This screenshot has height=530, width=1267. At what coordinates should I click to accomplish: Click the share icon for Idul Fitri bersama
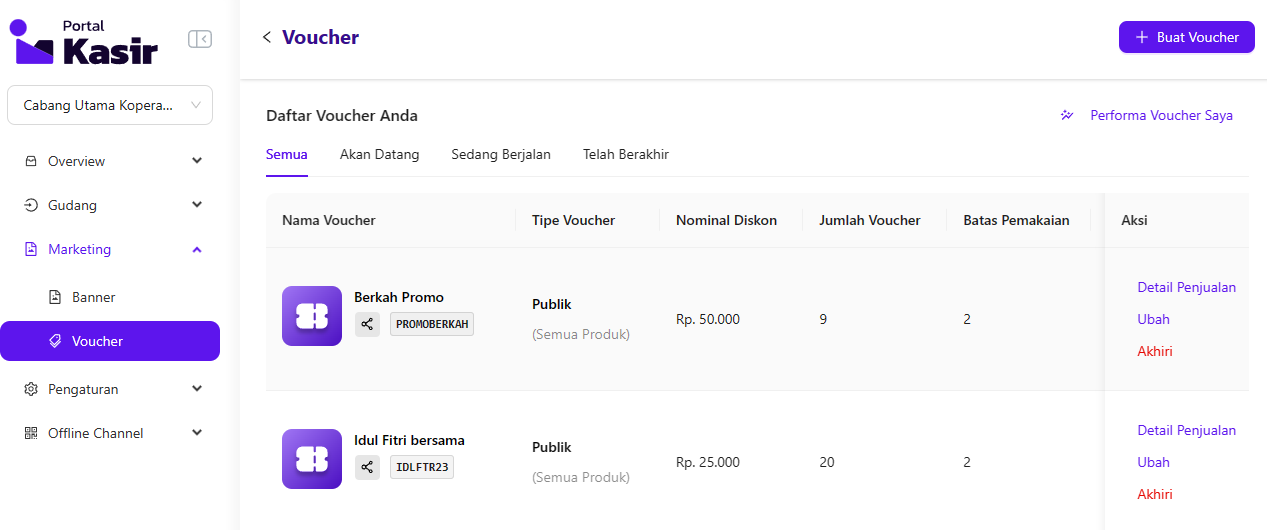pyautogui.click(x=367, y=467)
